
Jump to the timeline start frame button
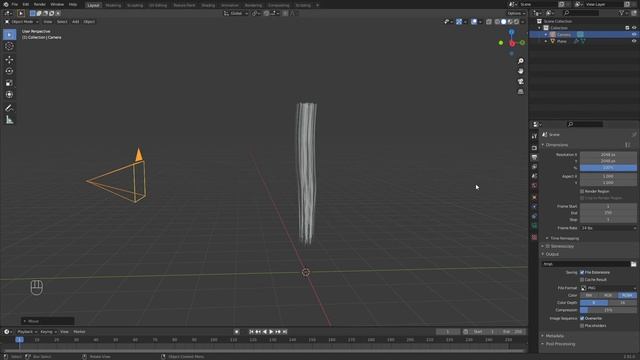point(251,332)
